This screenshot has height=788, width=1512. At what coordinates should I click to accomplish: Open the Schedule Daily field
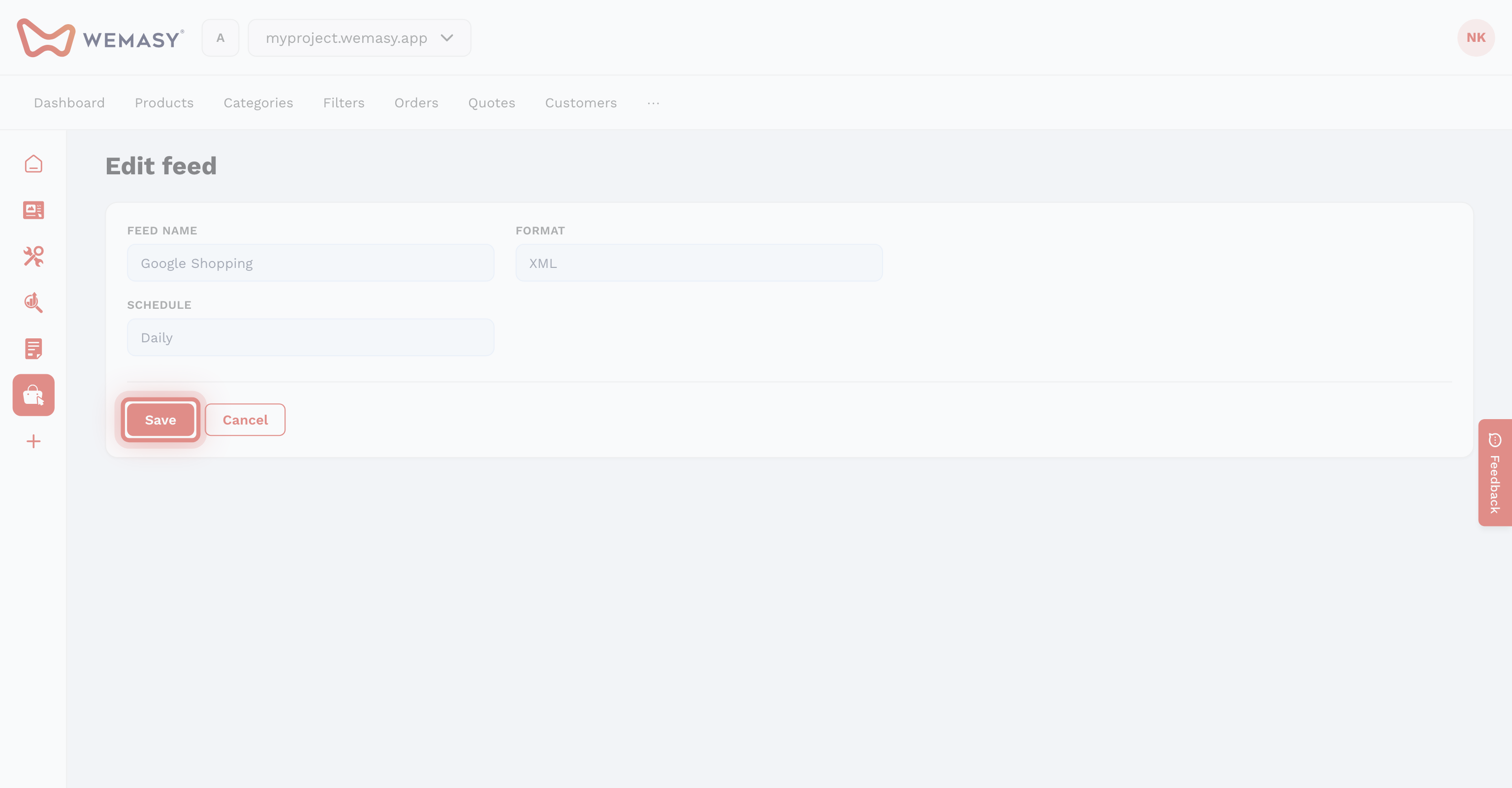point(311,338)
